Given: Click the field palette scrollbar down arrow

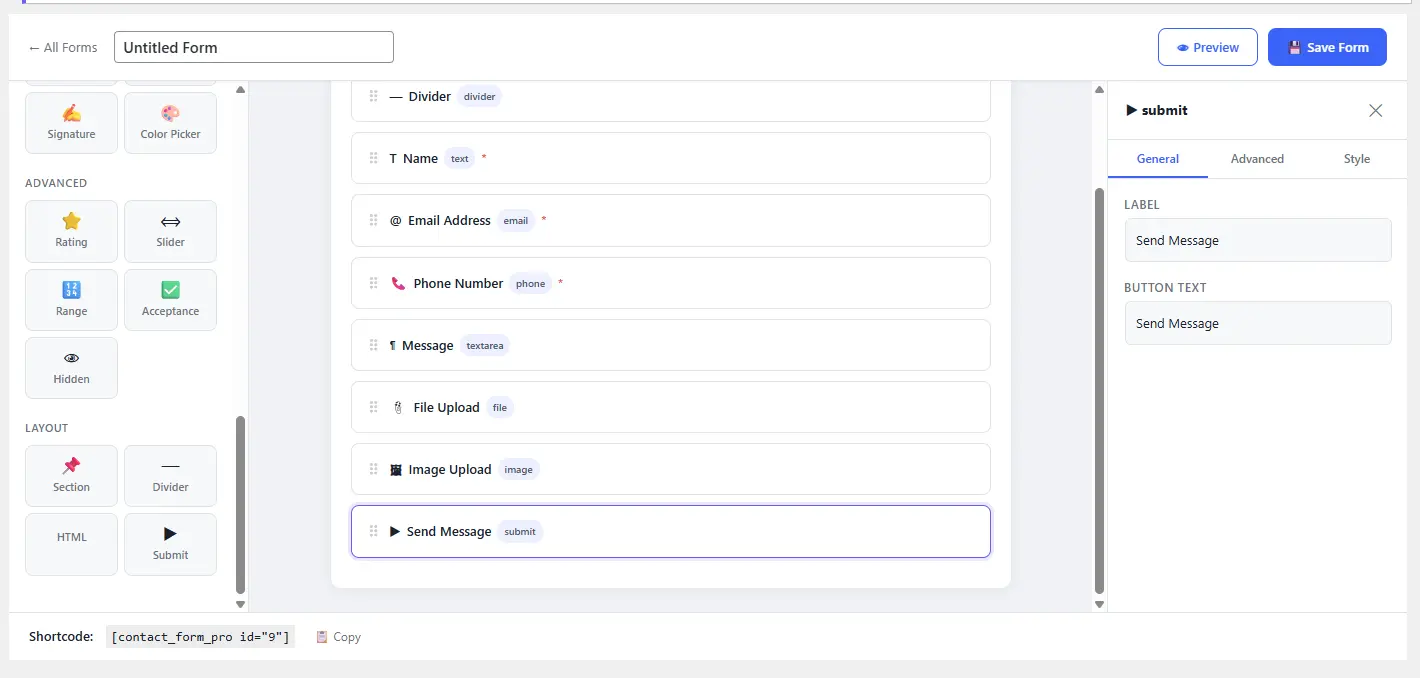Looking at the screenshot, I should [x=240, y=604].
